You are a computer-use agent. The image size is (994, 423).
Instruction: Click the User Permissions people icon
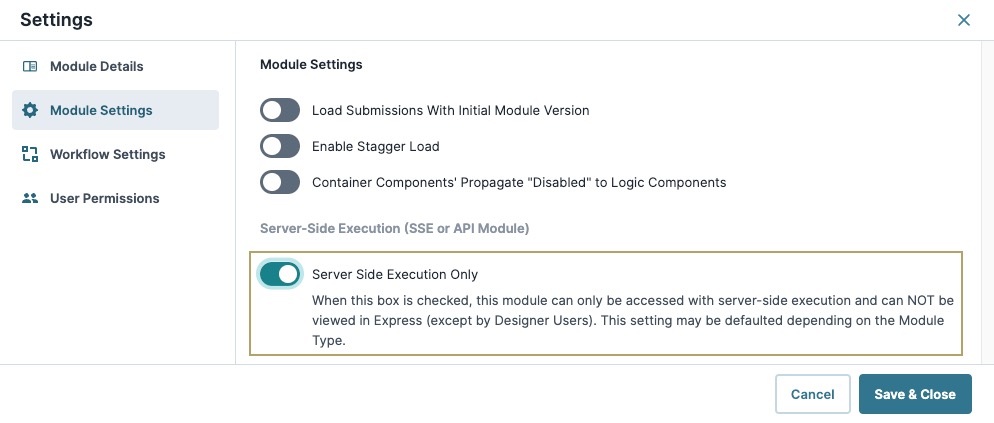[30, 198]
